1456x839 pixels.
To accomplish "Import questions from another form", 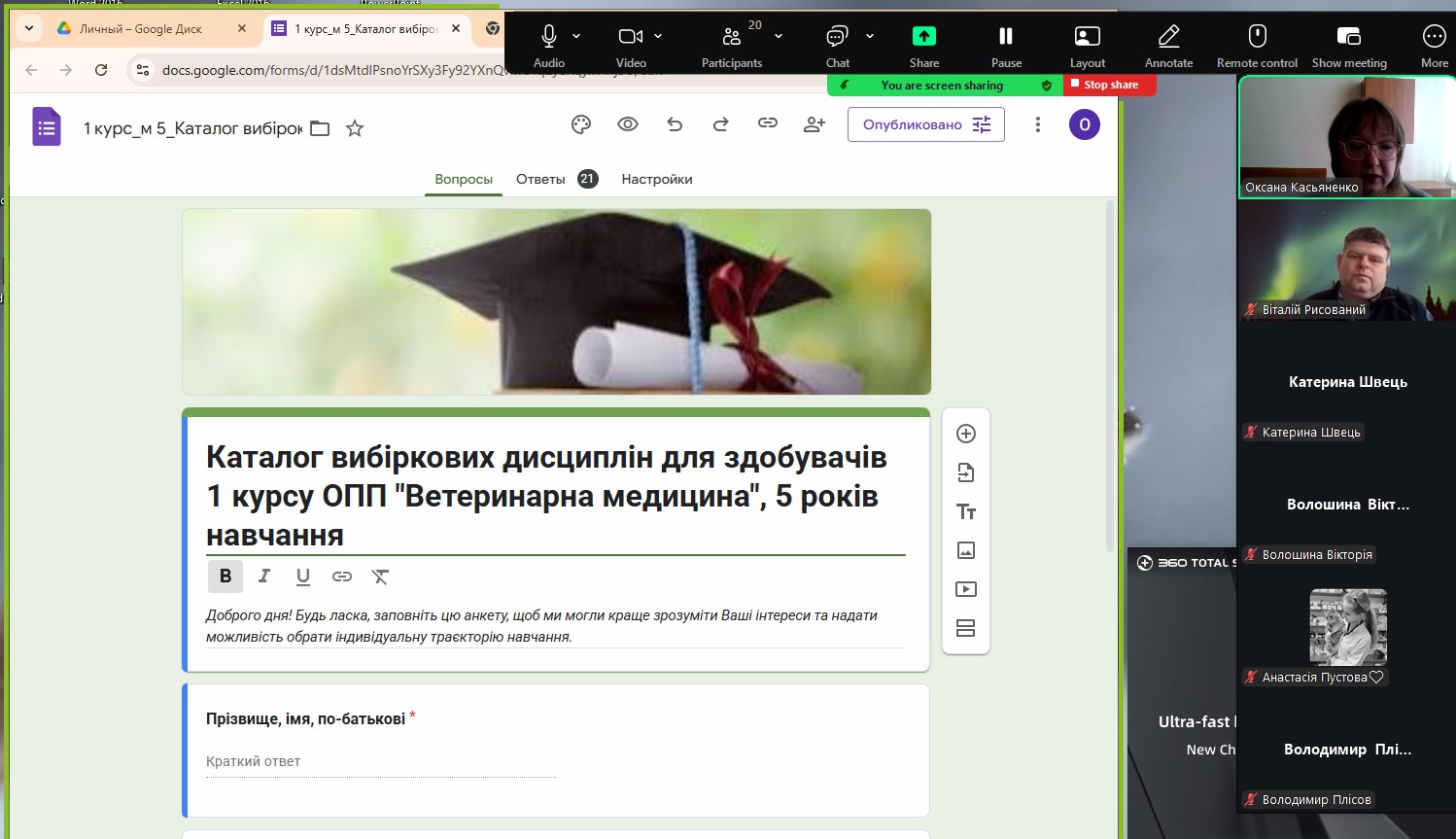I will click(x=966, y=472).
